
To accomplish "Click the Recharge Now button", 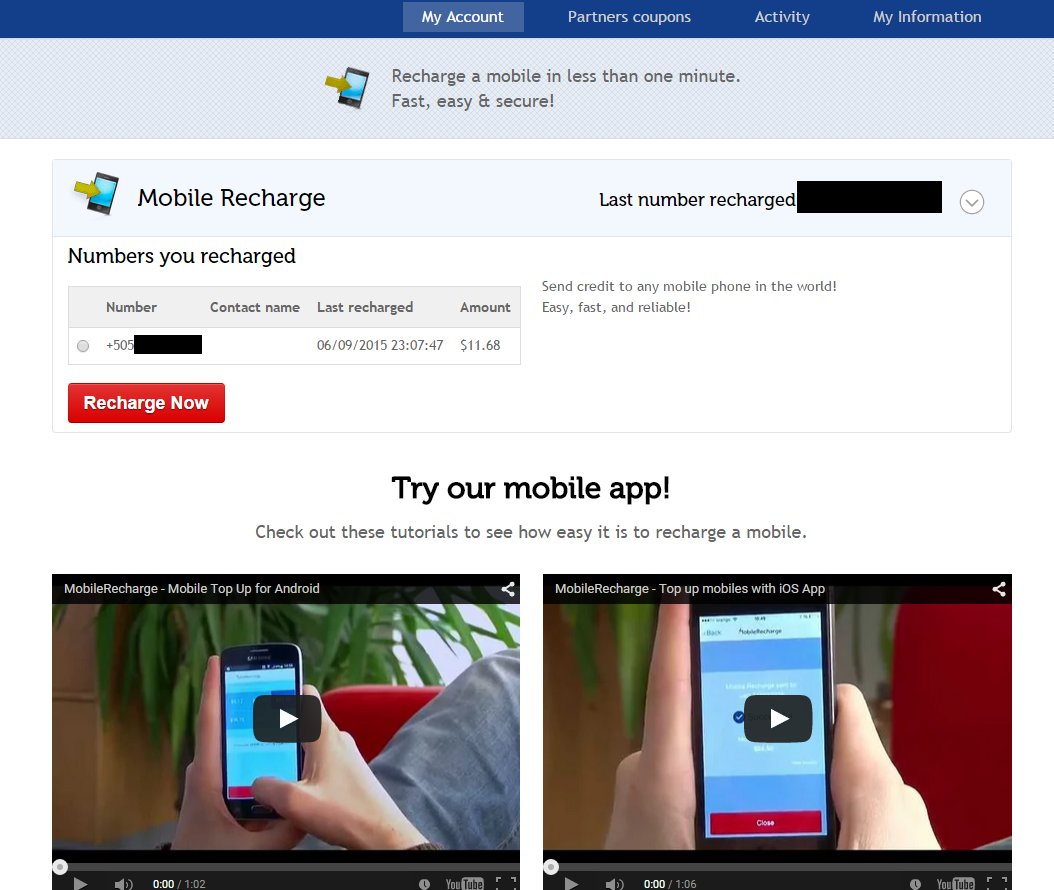I will (146, 403).
